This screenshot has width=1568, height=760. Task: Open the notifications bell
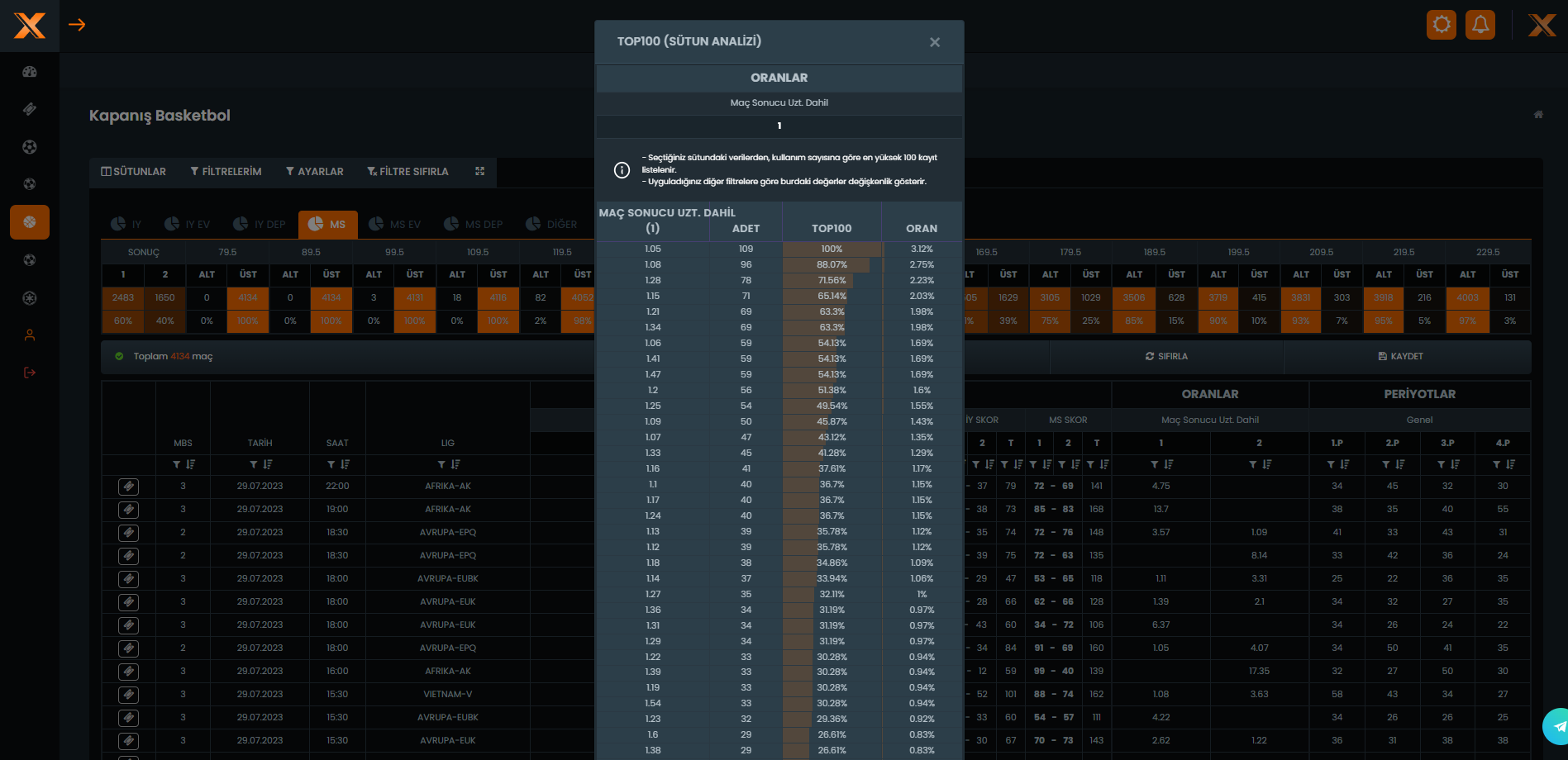point(1480,25)
